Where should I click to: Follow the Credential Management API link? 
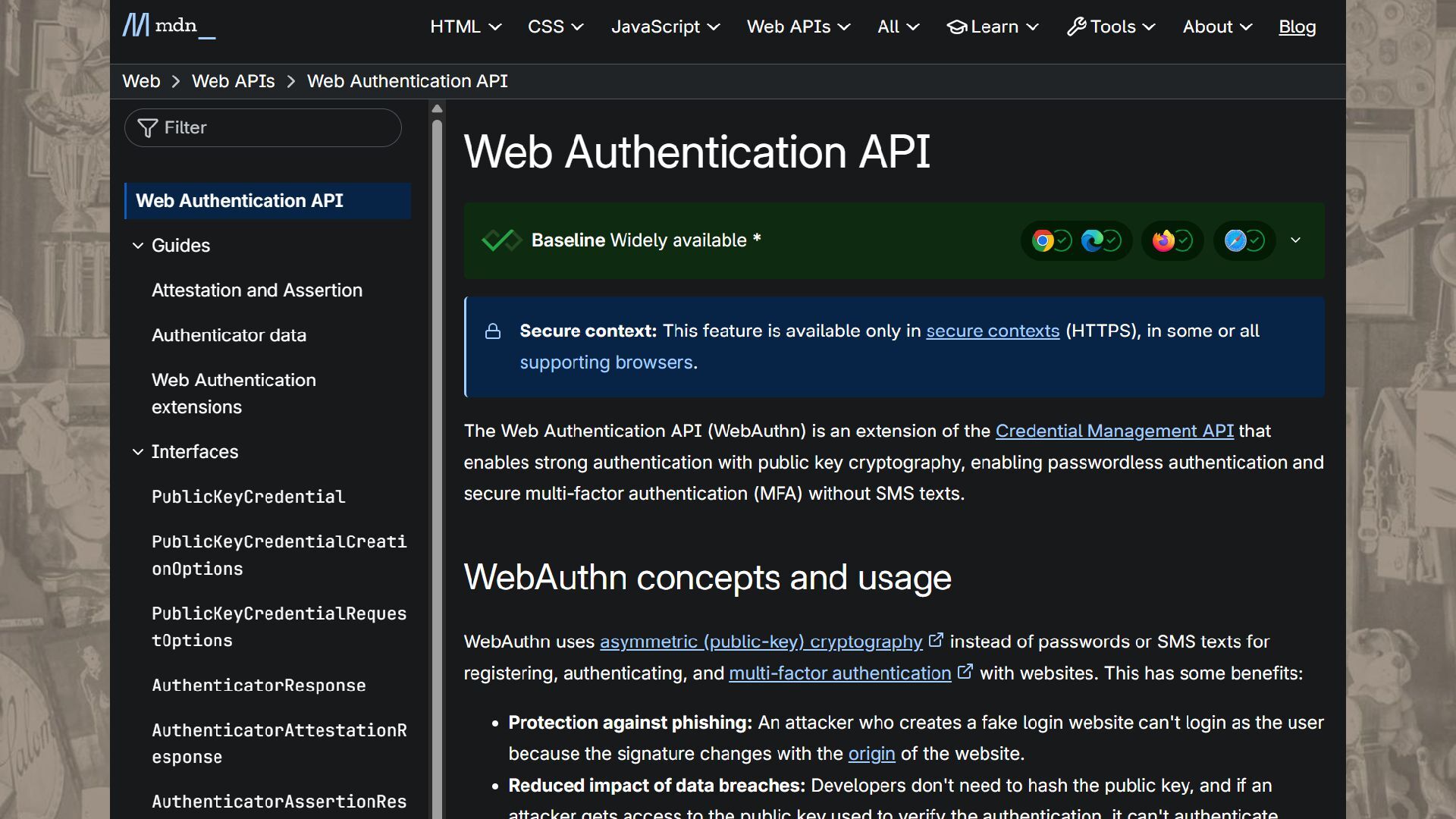(1114, 431)
